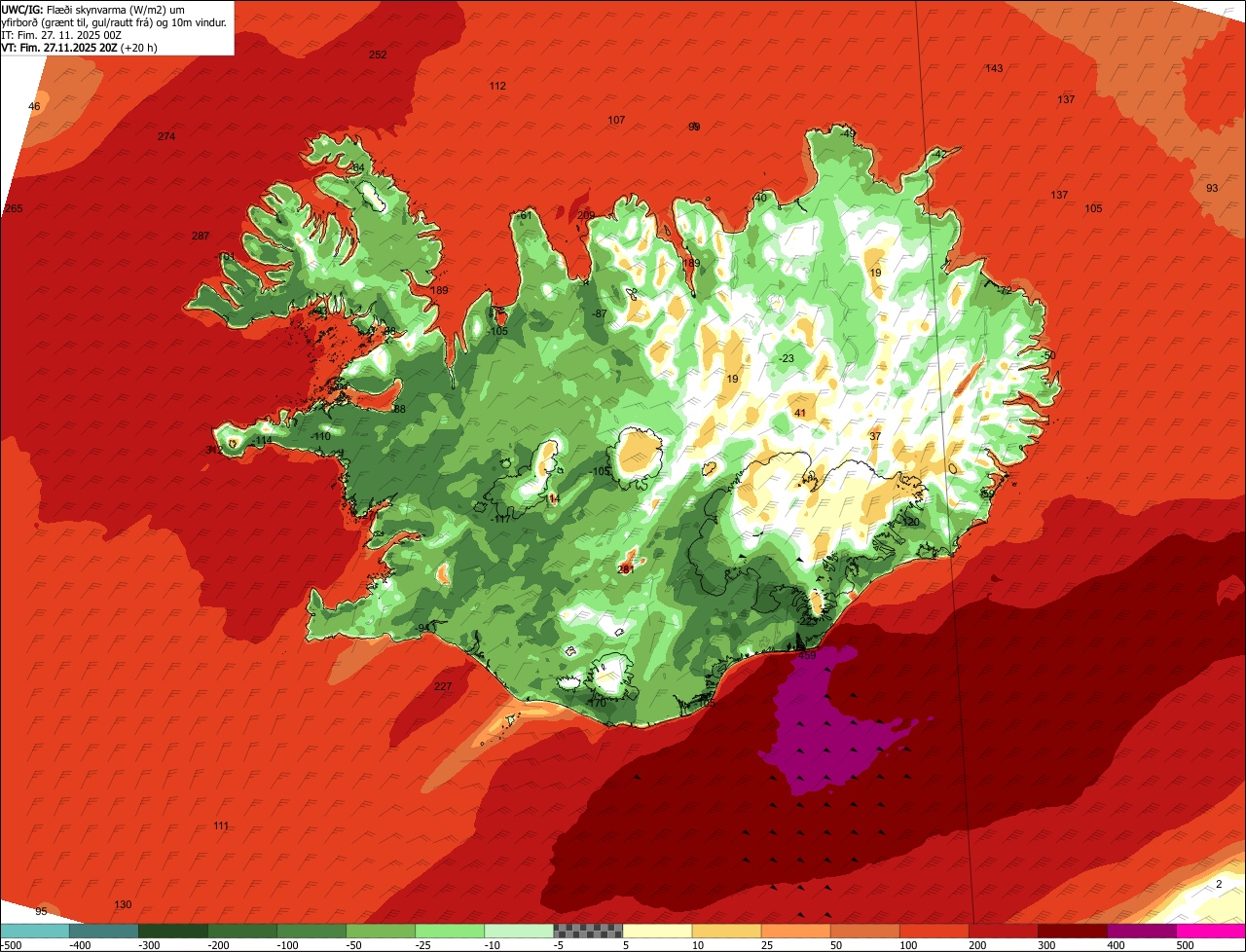
Task: Click the title line 'UWC/IG: Flæði skynvarma (W/m2) um'
Action: (x=94, y=10)
